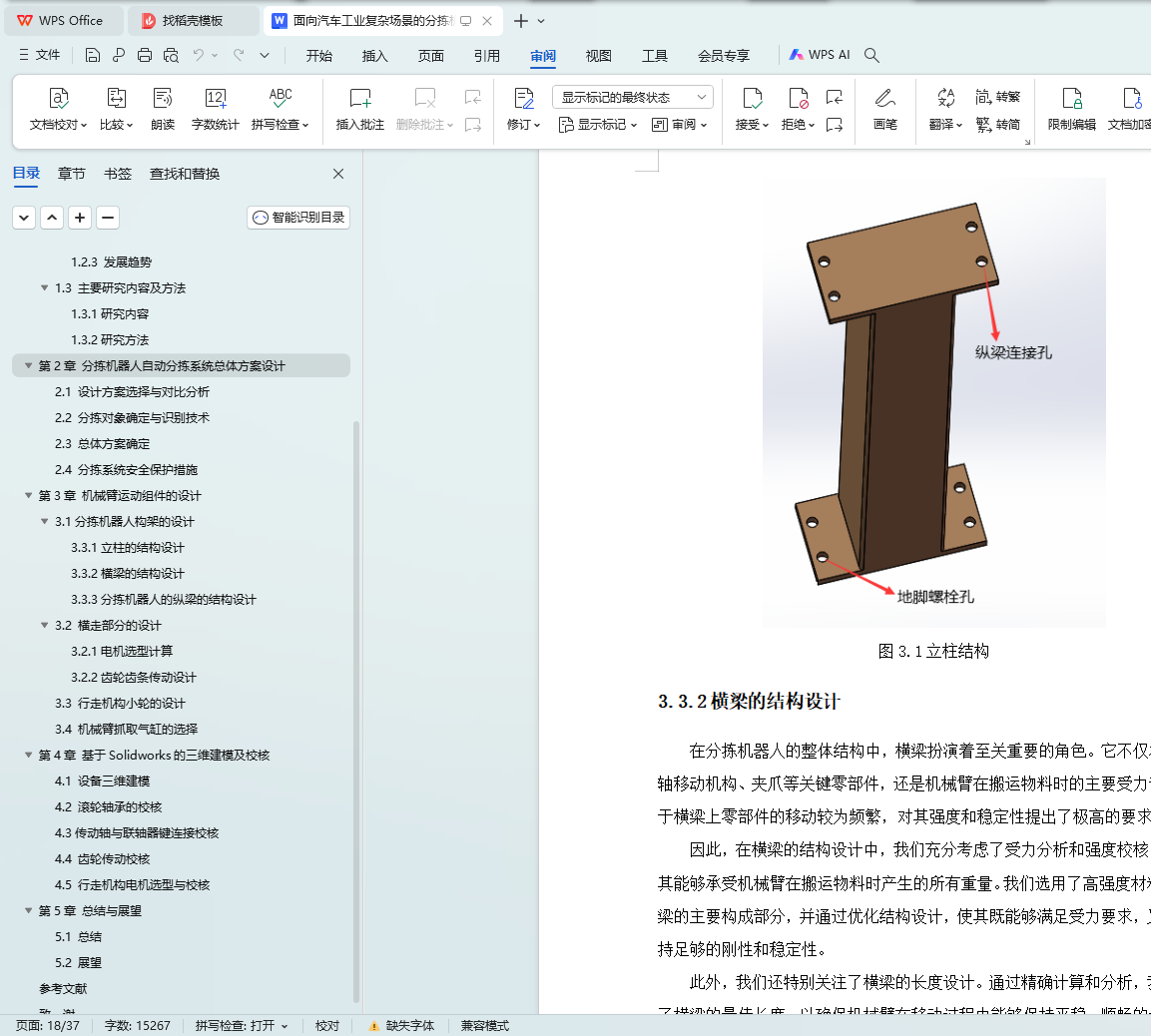Open the 朗读 read-aloud tool

[x=163, y=98]
